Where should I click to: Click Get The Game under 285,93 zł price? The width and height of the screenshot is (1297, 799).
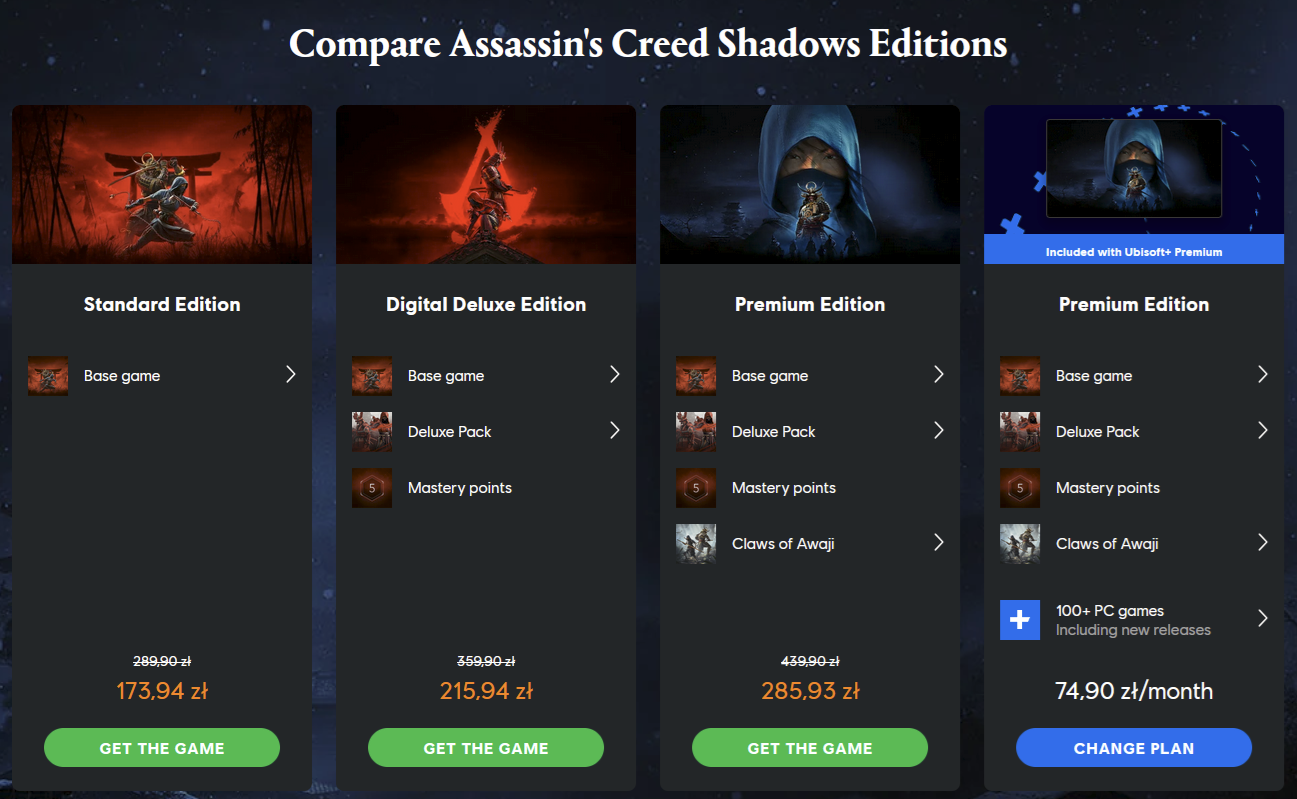click(810, 748)
